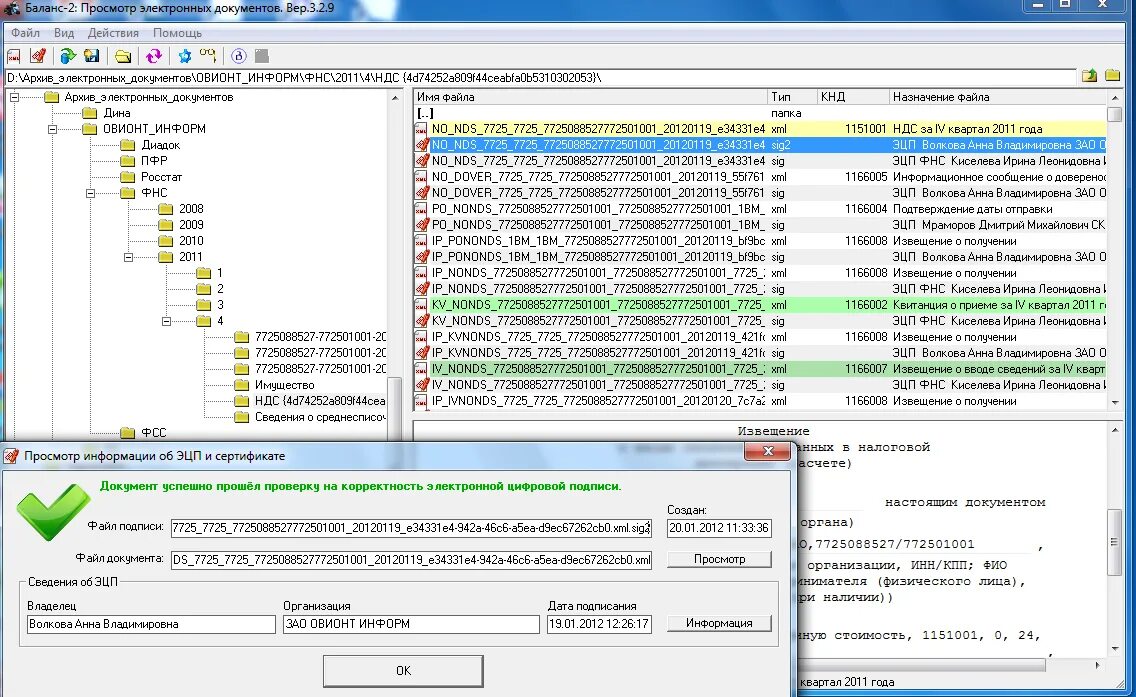Confirm the dialog with OK

pyautogui.click(x=404, y=671)
